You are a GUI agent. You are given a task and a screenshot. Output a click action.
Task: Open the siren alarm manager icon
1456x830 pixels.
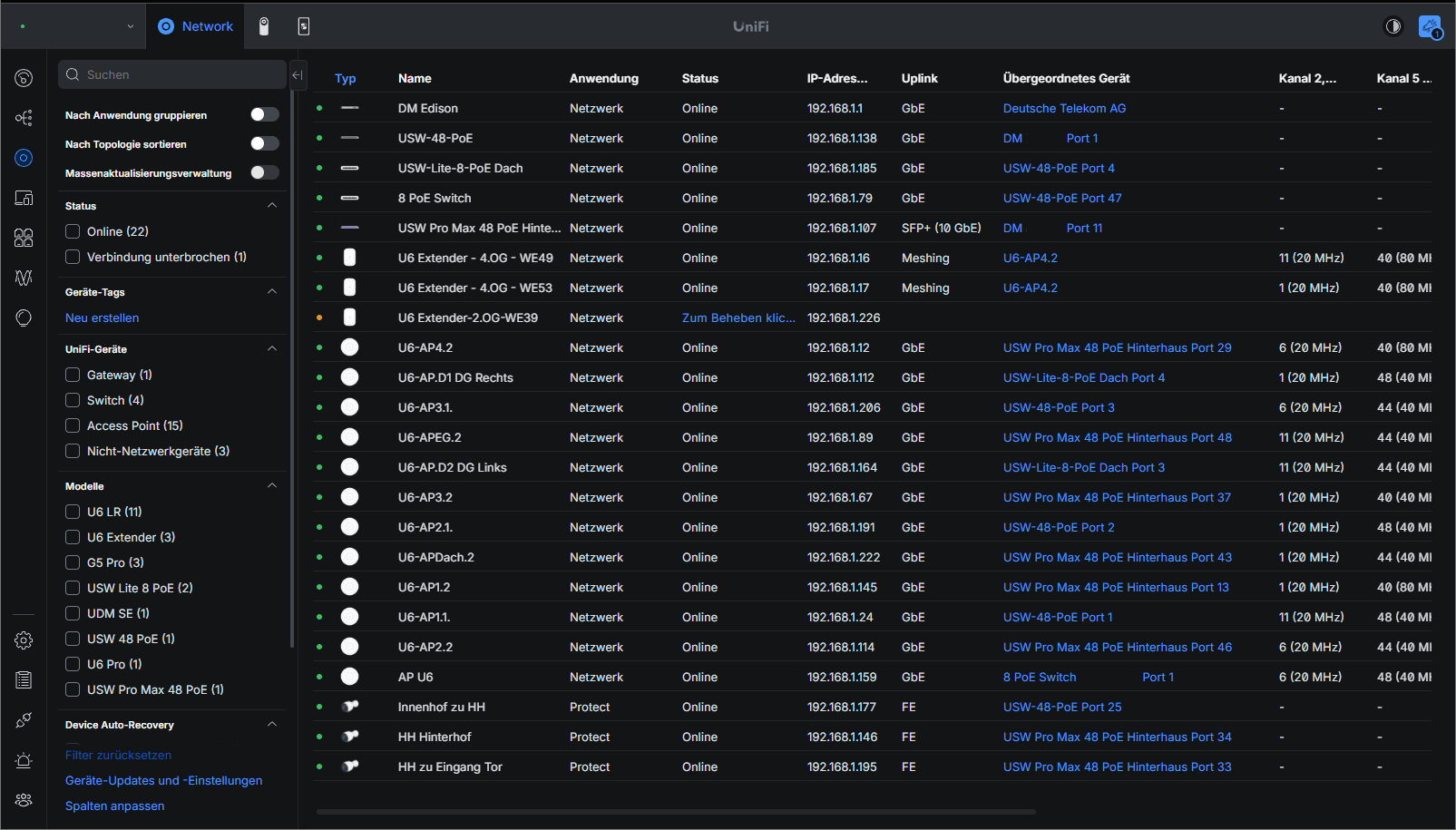tap(24, 760)
